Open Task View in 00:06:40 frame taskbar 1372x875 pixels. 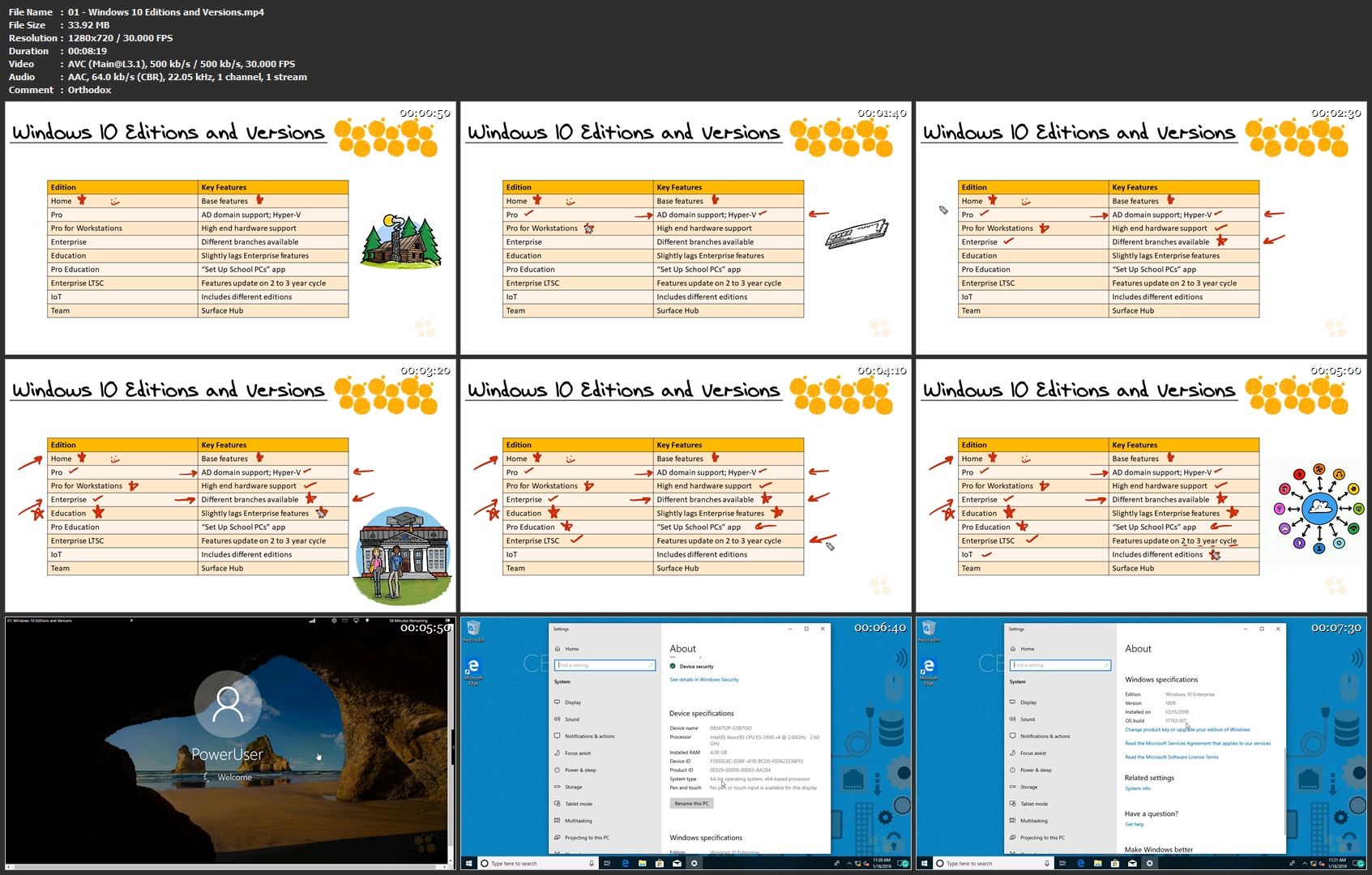(x=607, y=864)
